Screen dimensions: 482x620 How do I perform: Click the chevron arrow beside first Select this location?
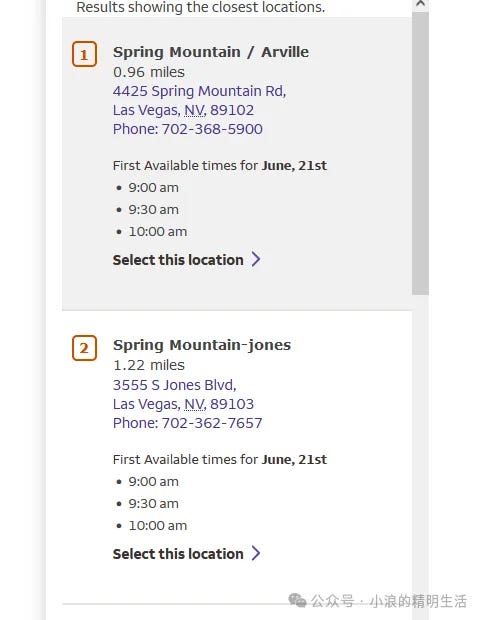tap(256, 259)
